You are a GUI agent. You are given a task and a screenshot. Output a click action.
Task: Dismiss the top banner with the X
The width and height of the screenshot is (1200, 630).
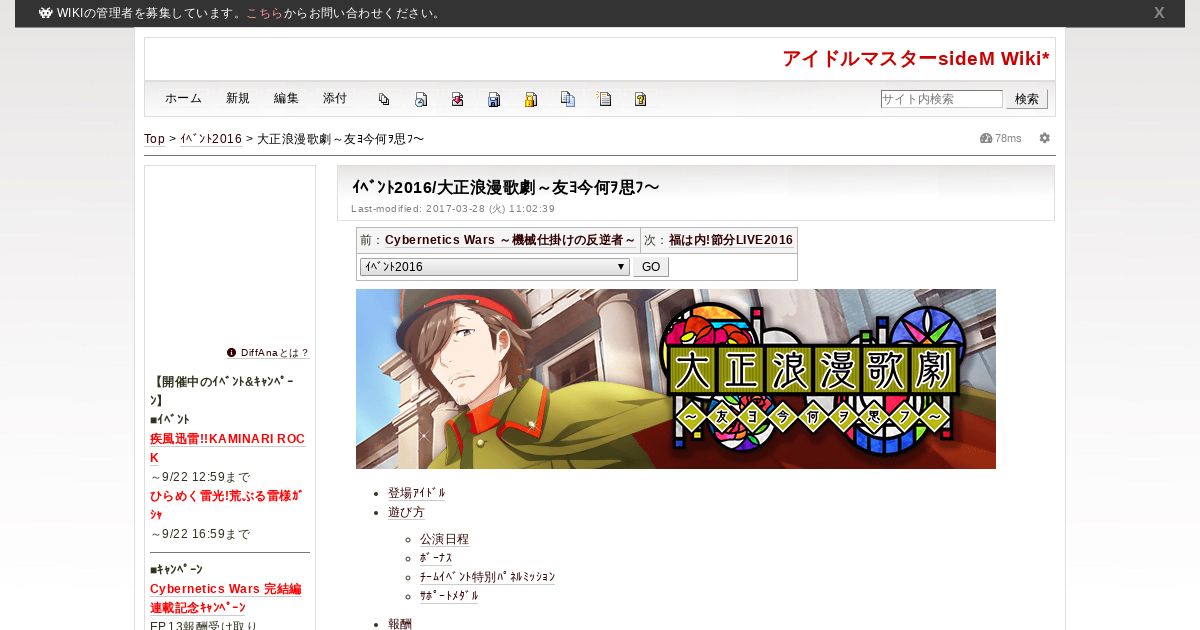pyautogui.click(x=1159, y=13)
